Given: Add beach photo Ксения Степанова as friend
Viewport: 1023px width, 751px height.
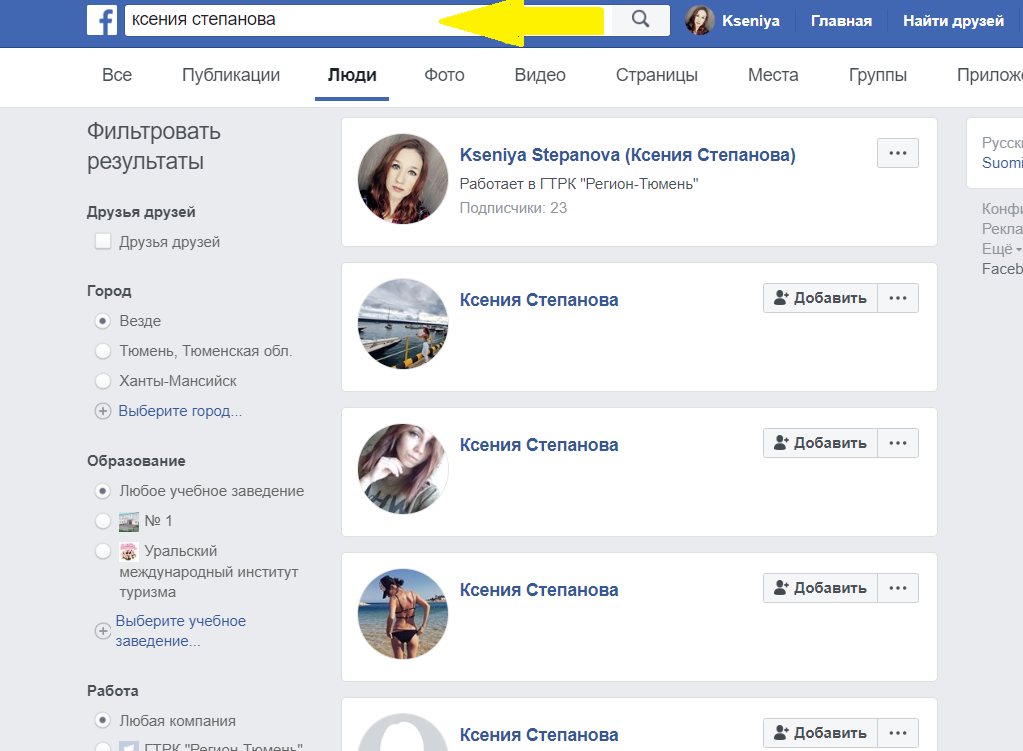Looking at the screenshot, I should (820, 588).
